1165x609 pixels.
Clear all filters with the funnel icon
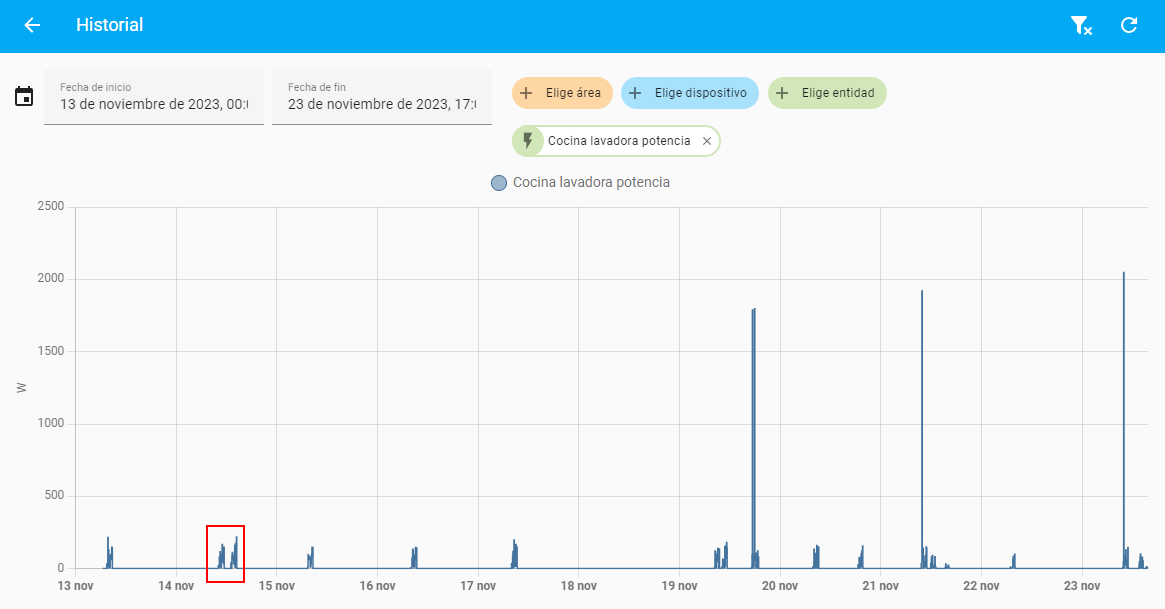[x=1080, y=25]
